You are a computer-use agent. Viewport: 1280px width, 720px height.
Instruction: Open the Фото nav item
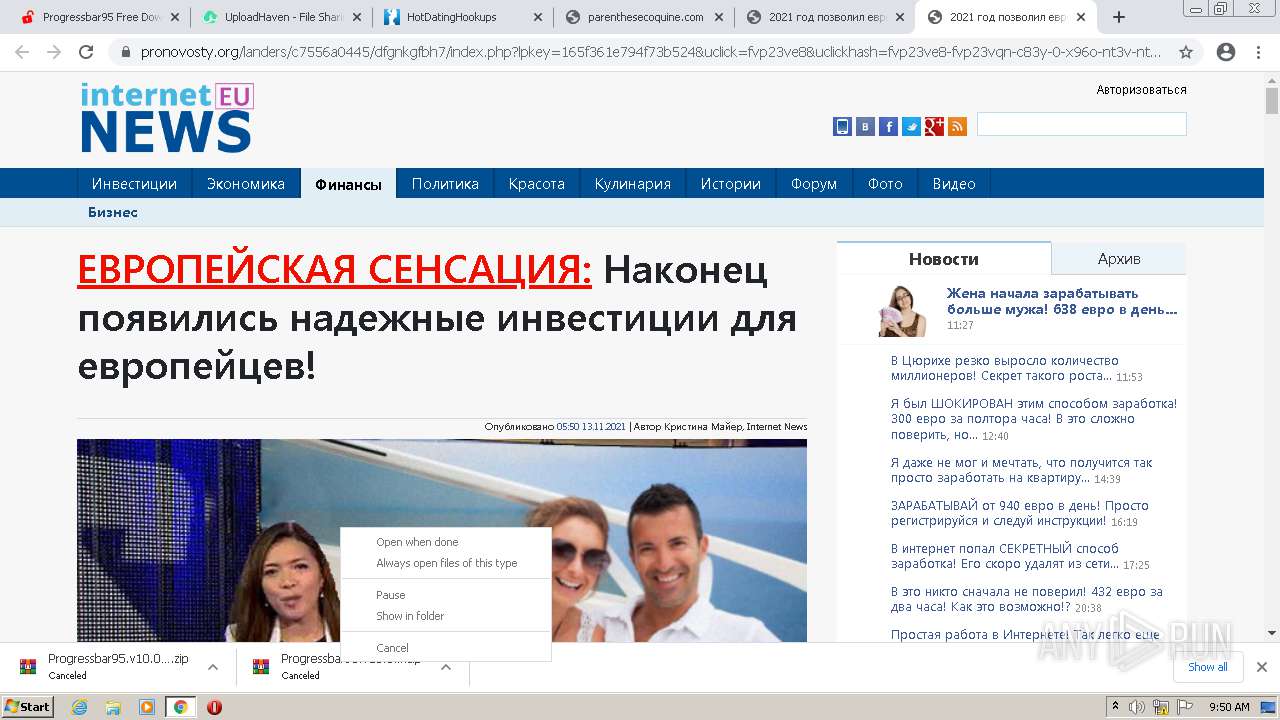[x=885, y=184]
